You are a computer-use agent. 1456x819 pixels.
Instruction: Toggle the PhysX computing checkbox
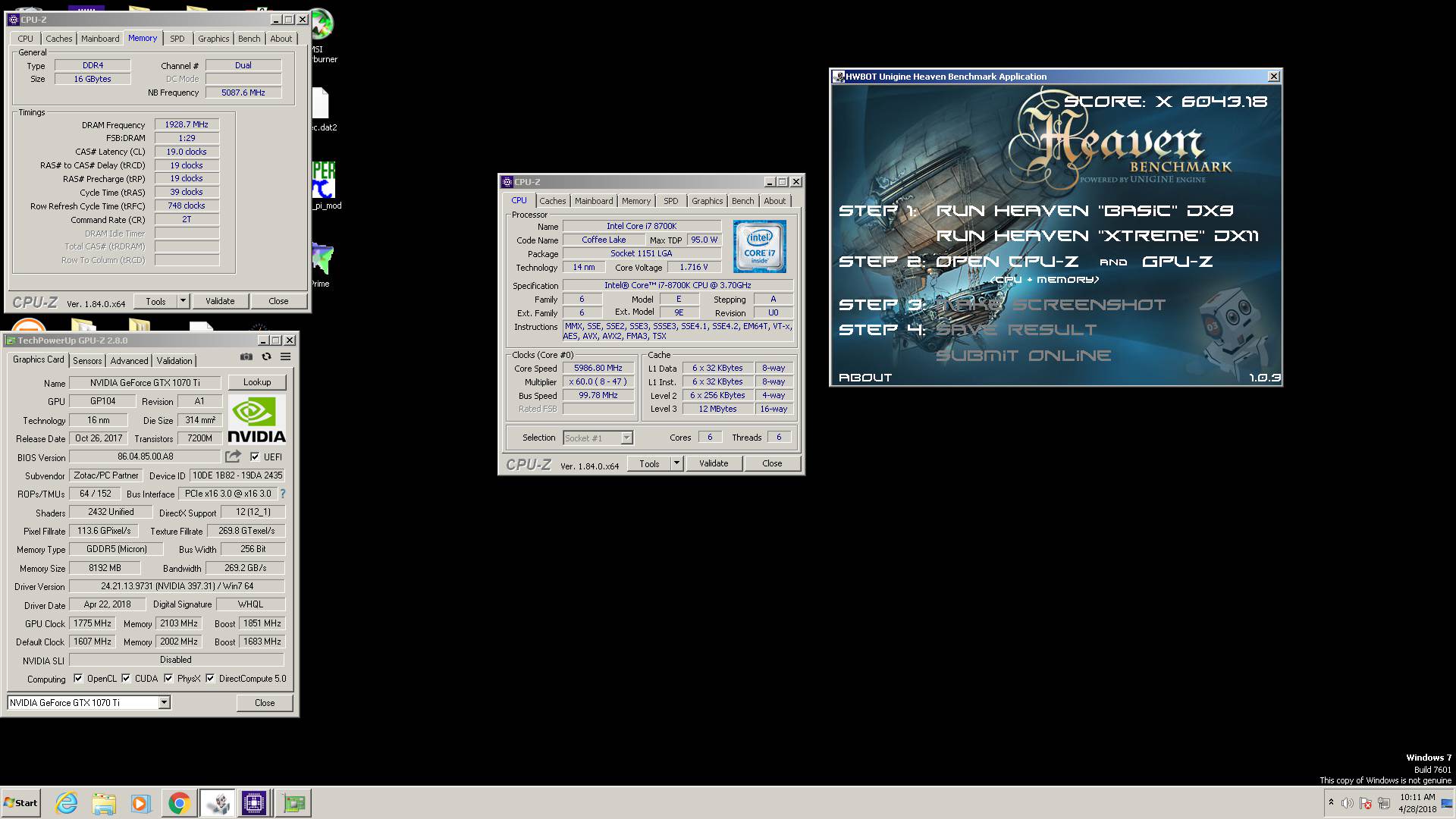tap(168, 679)
